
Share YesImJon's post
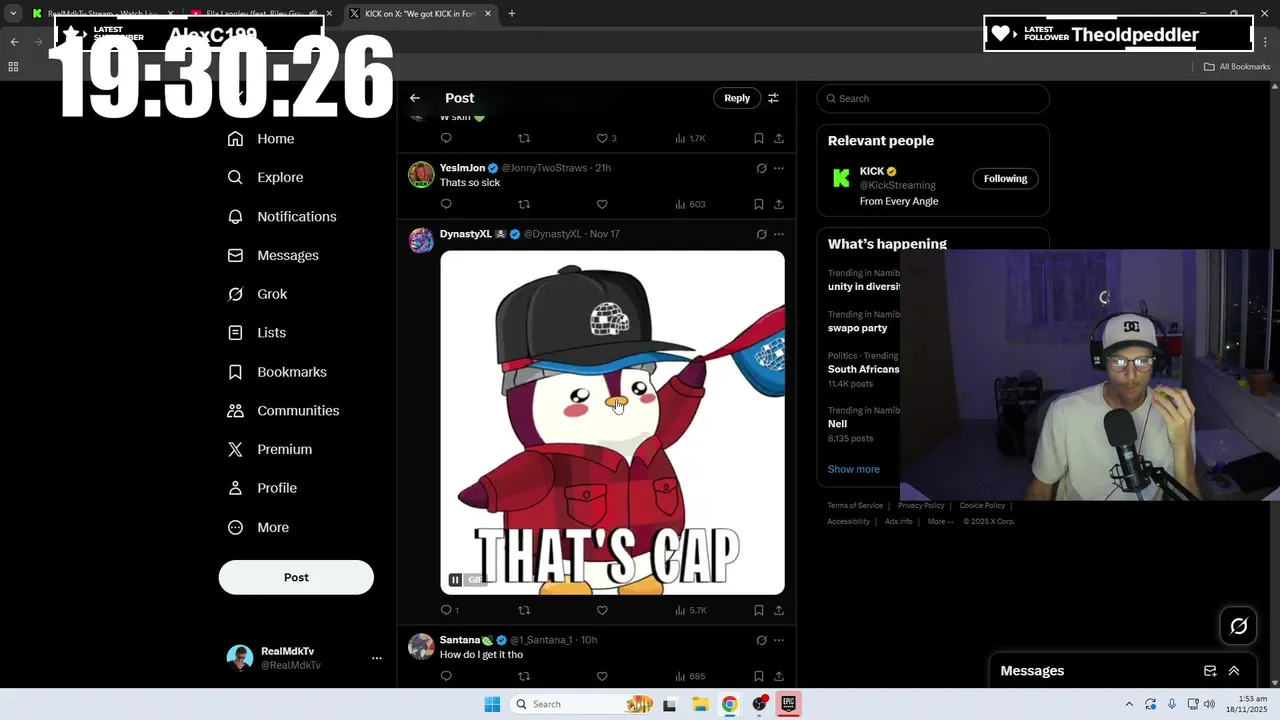point(779,204)
